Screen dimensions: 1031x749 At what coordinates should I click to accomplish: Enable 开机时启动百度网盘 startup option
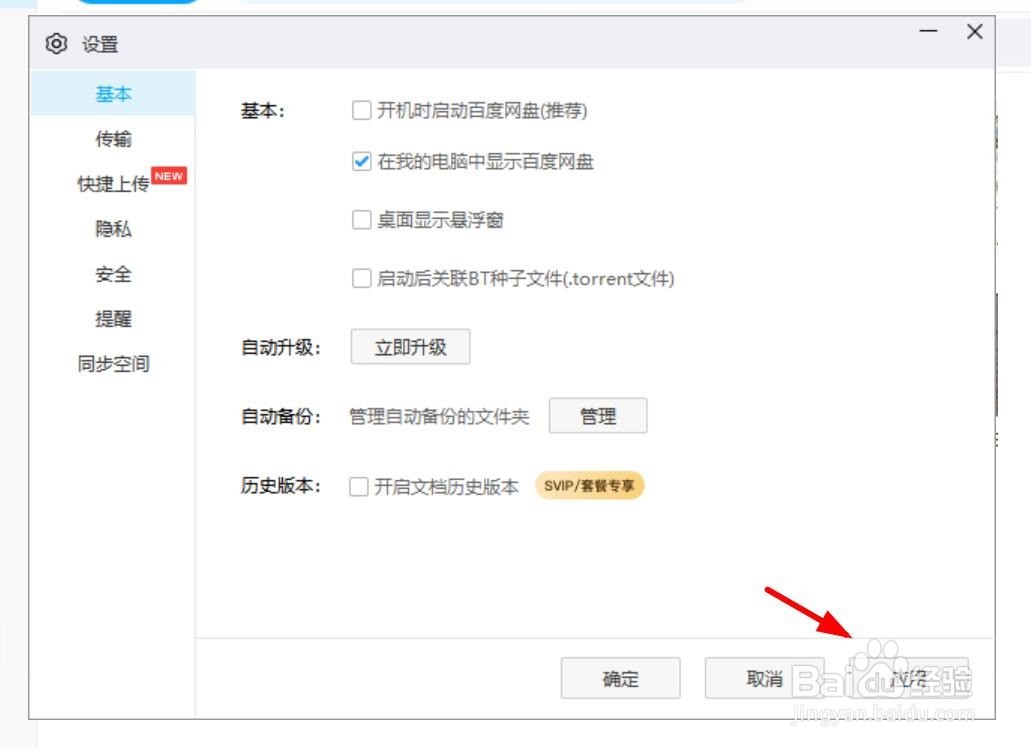[x=362, y=111]
